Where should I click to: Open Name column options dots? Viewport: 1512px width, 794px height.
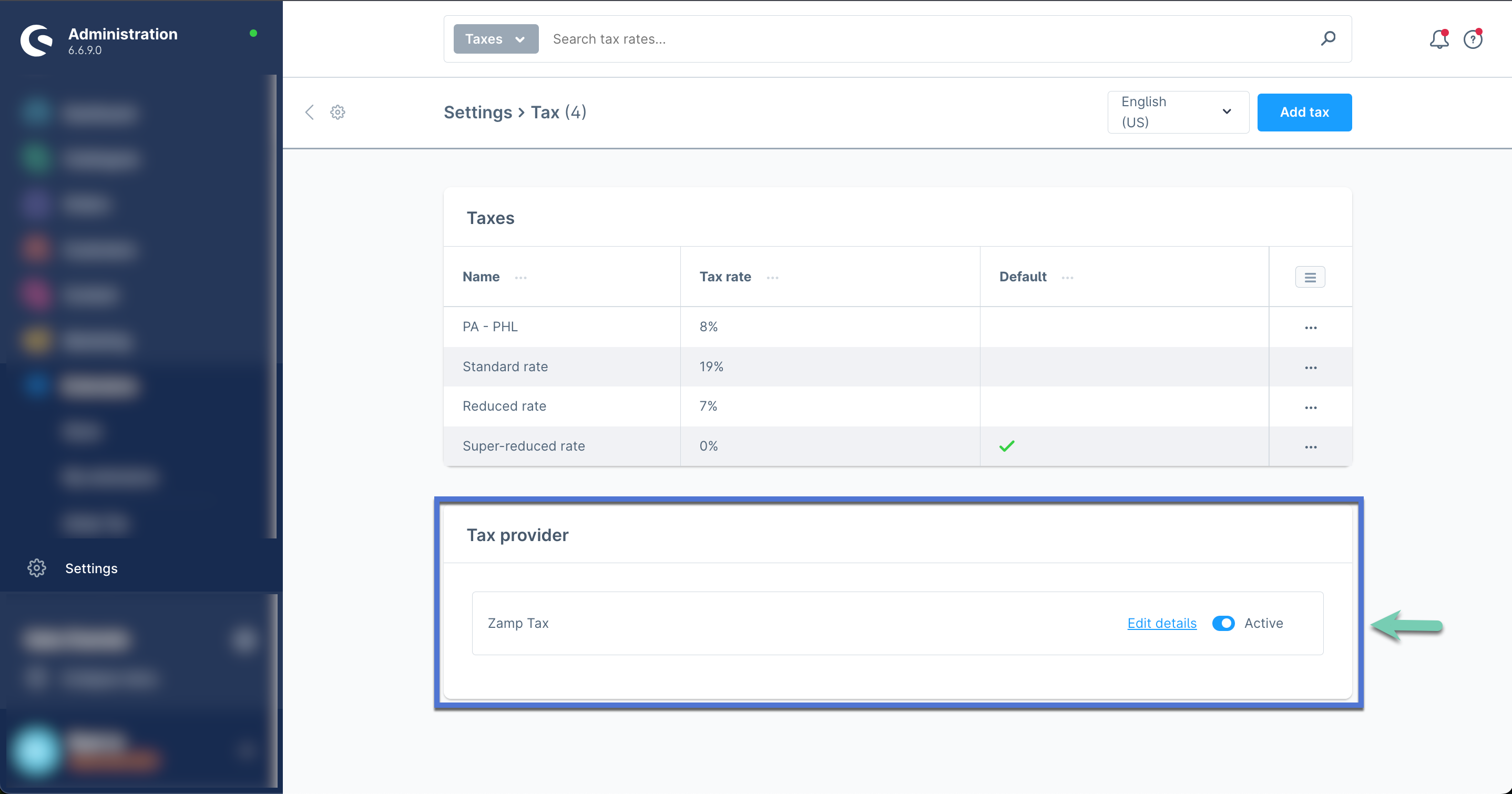[x=520, y=278]
